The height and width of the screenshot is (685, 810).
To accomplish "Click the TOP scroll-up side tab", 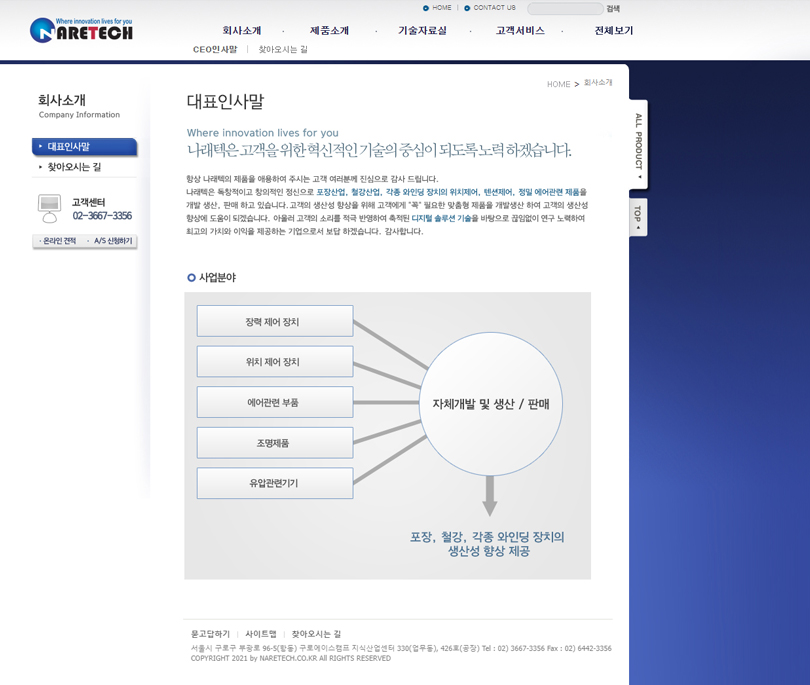I will tap(639, 217).
